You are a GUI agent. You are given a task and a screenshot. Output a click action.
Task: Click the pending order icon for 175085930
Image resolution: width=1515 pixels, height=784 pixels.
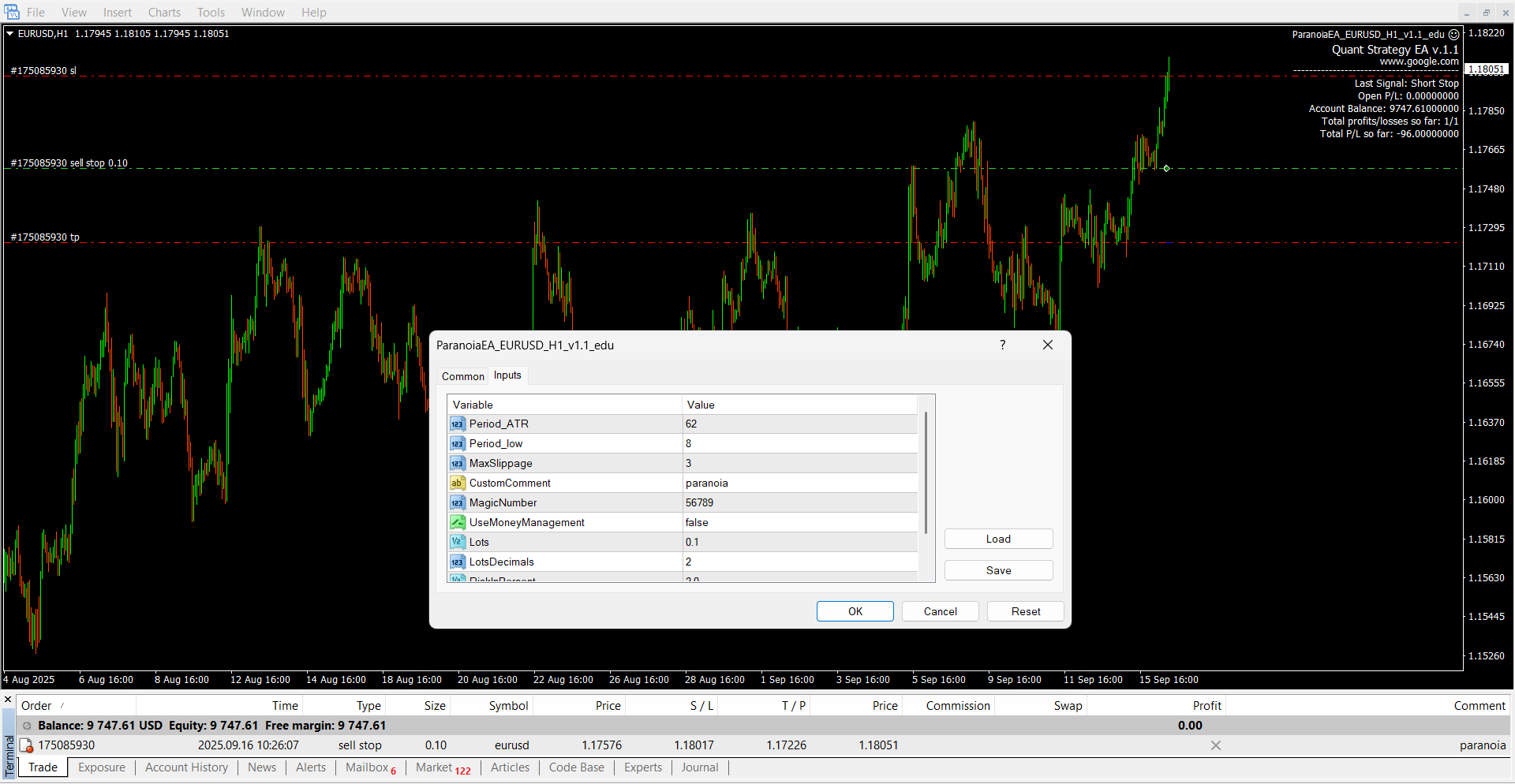[26, 746]
